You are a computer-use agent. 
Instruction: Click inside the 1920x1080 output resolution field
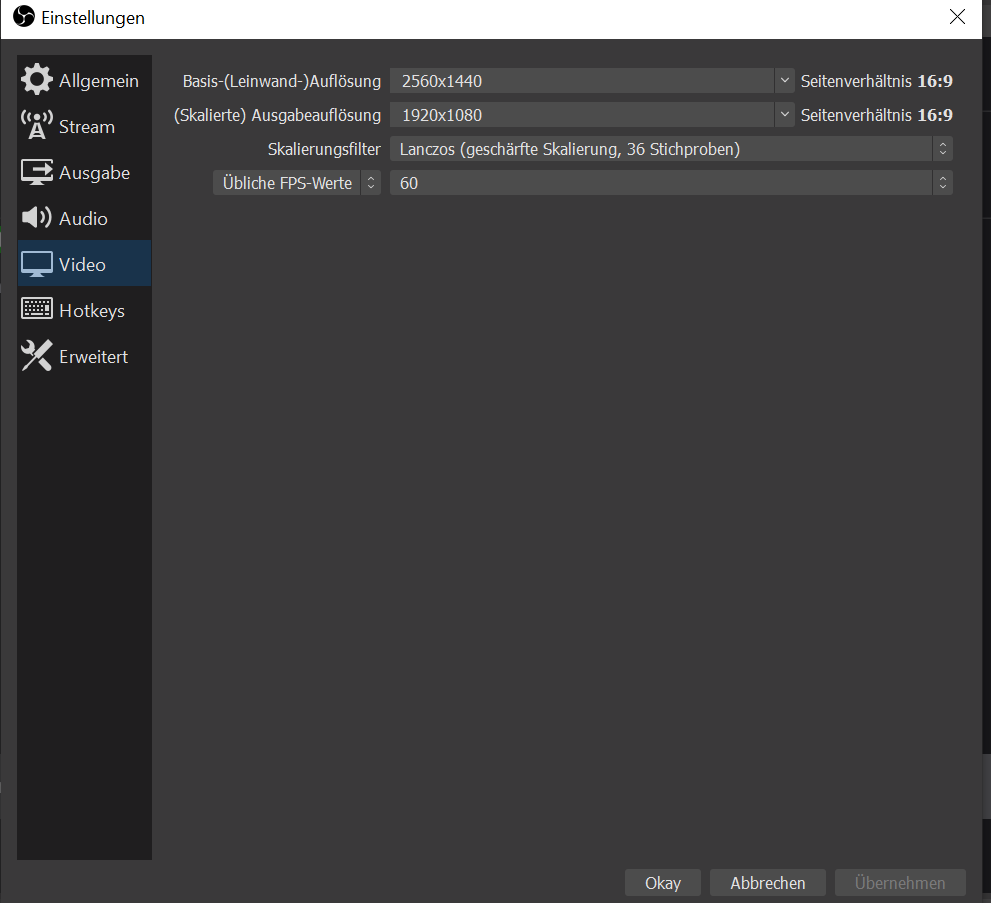[580, 115]
